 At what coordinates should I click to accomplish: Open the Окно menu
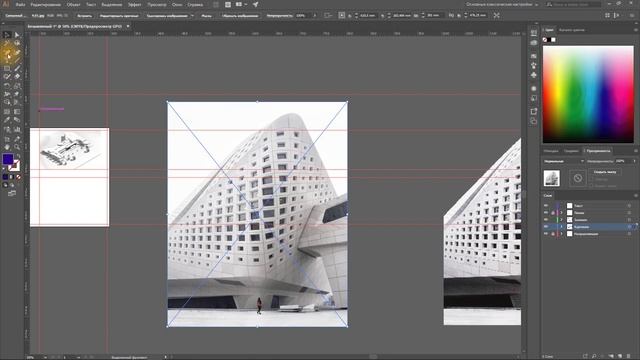tap(177, 4)
